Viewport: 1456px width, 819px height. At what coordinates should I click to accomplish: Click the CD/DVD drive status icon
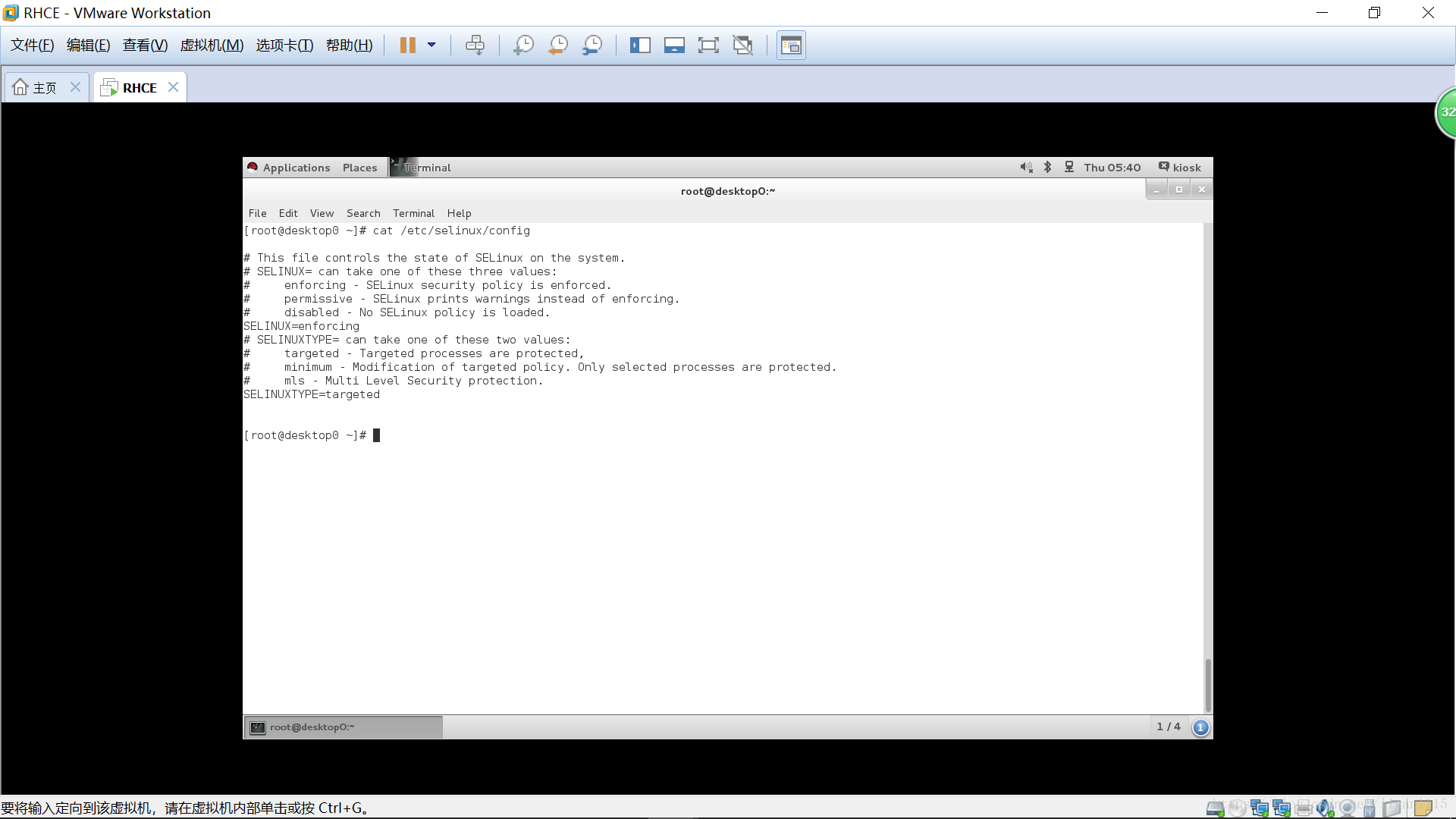(x=1238, y=808)
